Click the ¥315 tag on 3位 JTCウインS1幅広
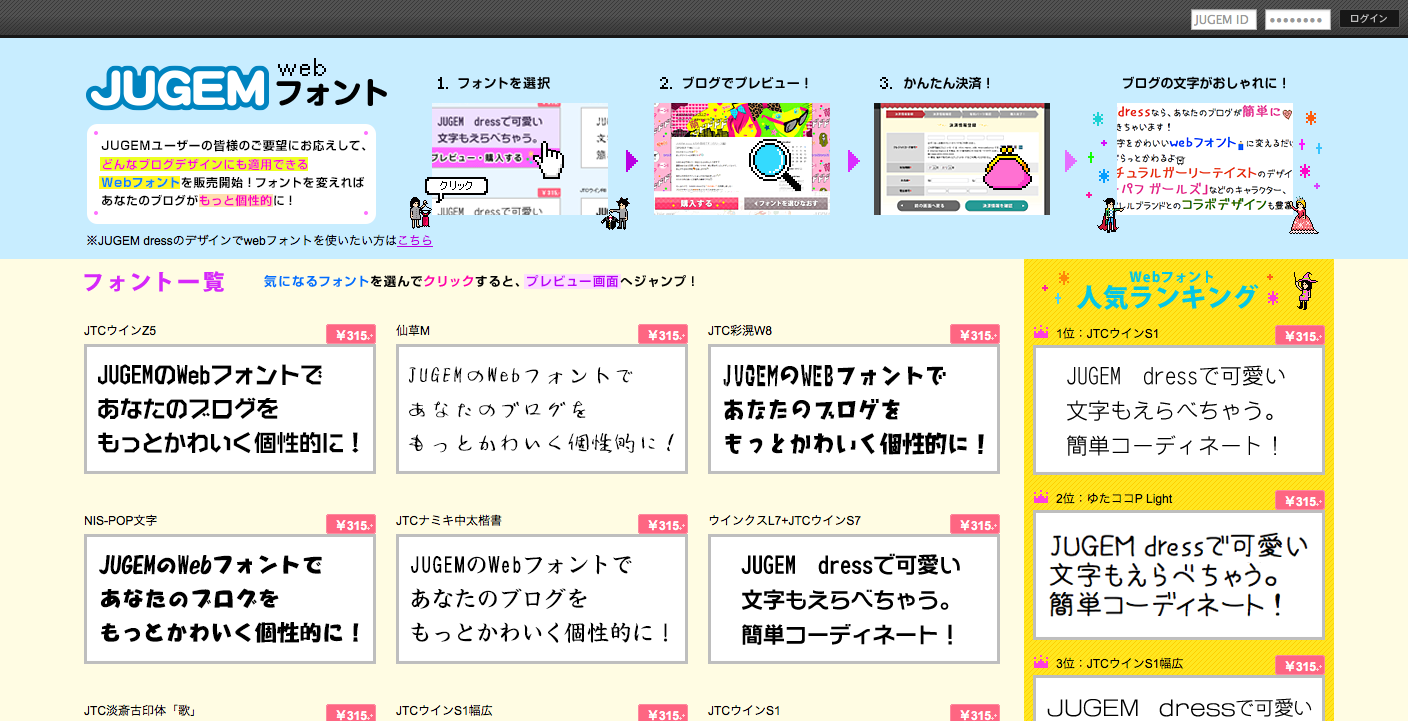Screen dimensions: 1408x721 pyautogui.click(x=1300, y=666)
